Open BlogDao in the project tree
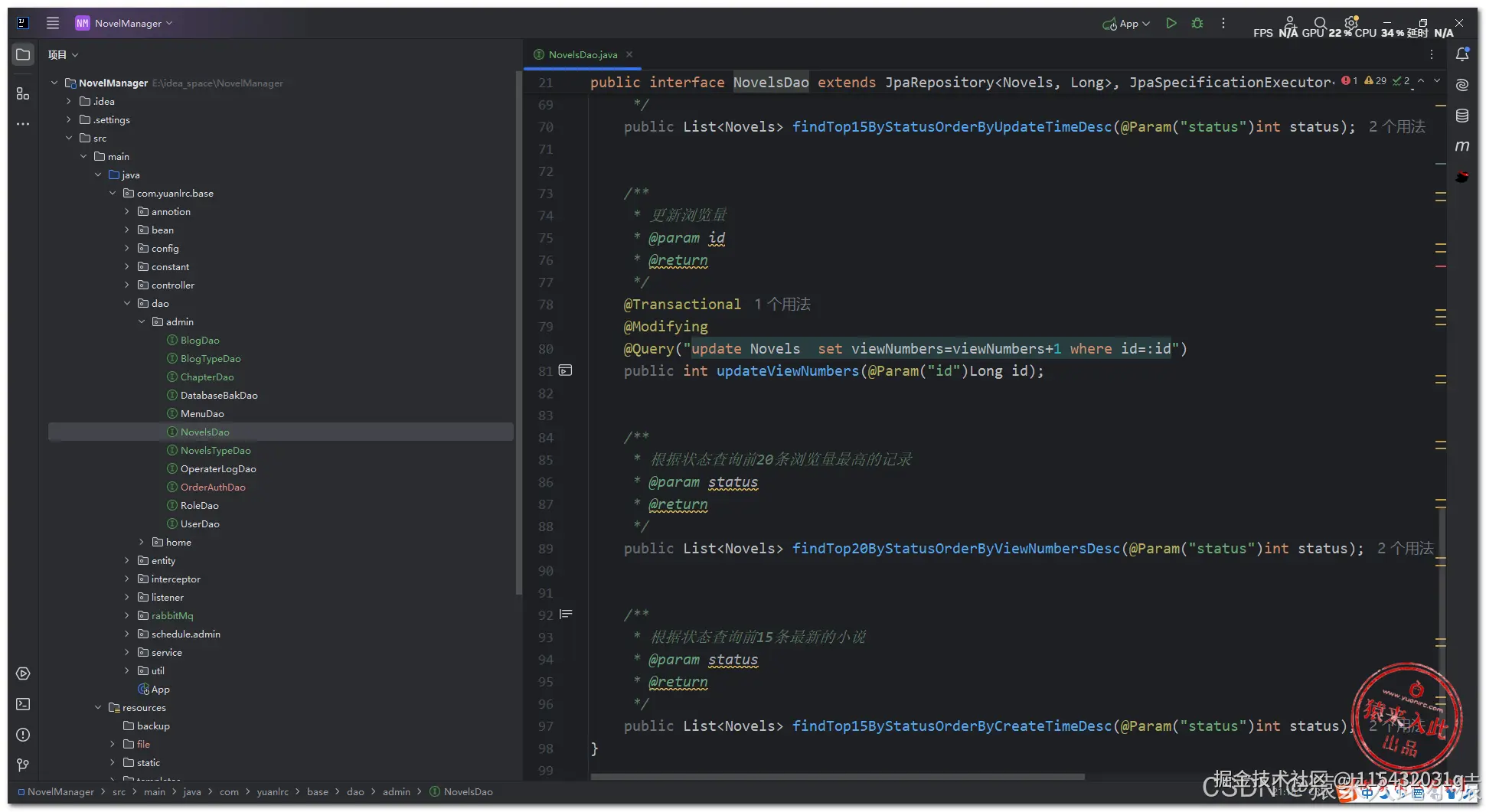The width and height of the screenshot is (1486, 812). coord(200,340)
